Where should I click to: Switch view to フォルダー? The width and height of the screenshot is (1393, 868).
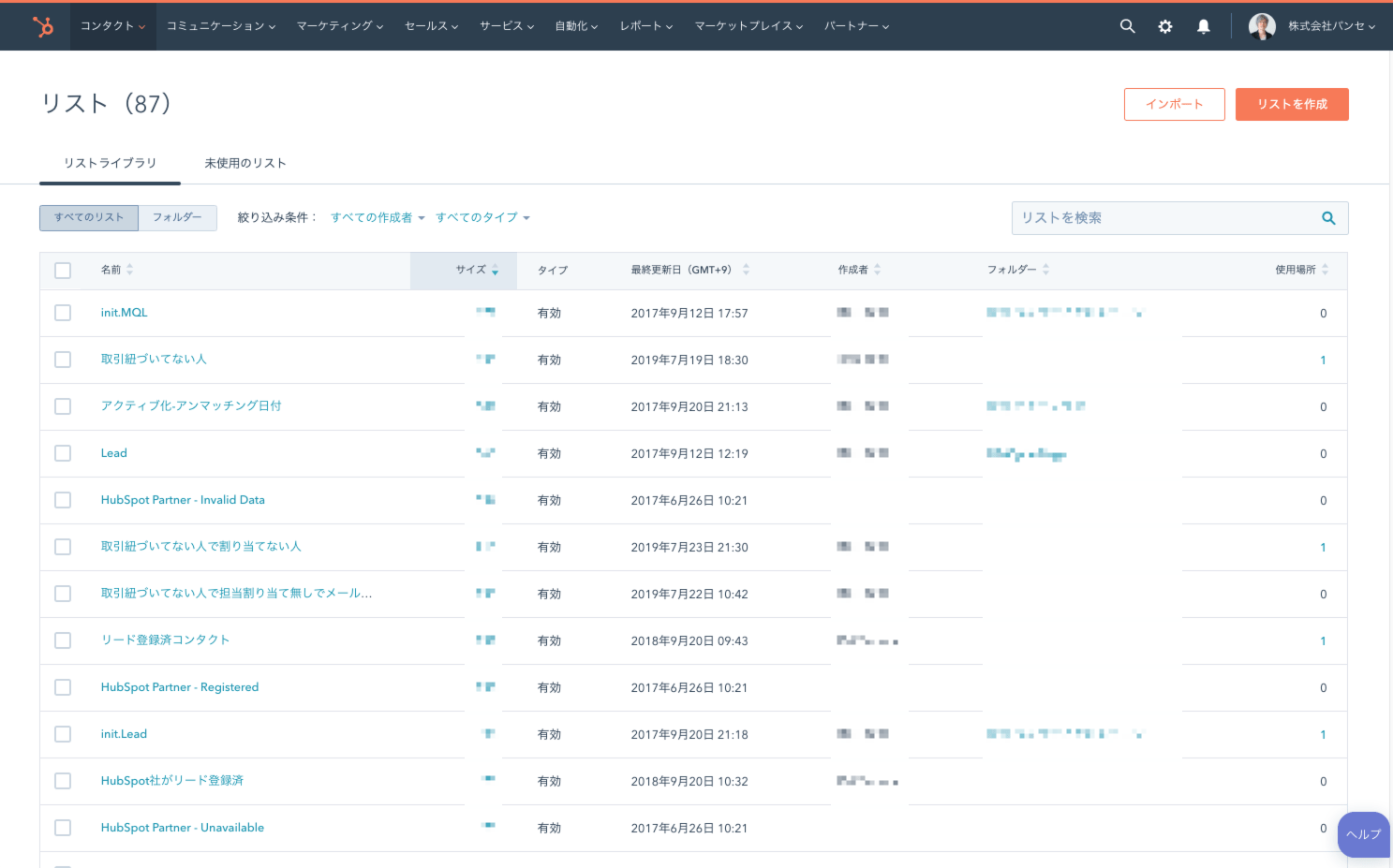[177, 217]
